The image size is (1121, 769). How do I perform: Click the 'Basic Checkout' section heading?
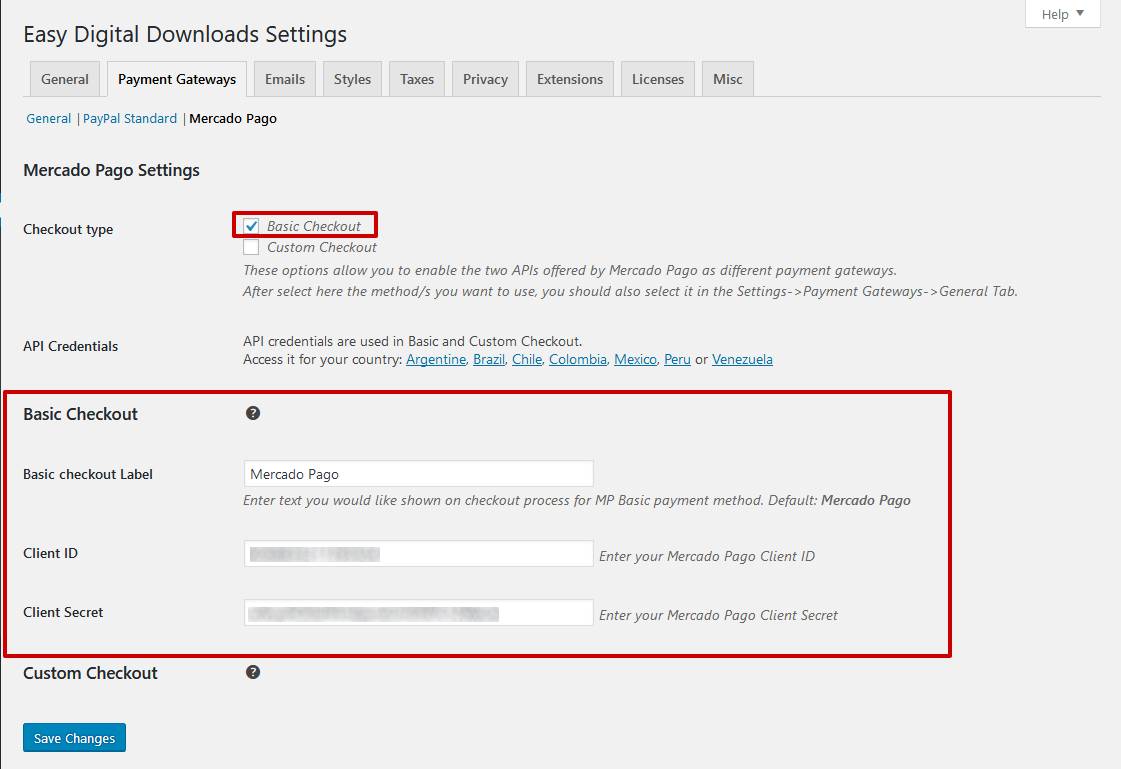click(x=80, y=415)
